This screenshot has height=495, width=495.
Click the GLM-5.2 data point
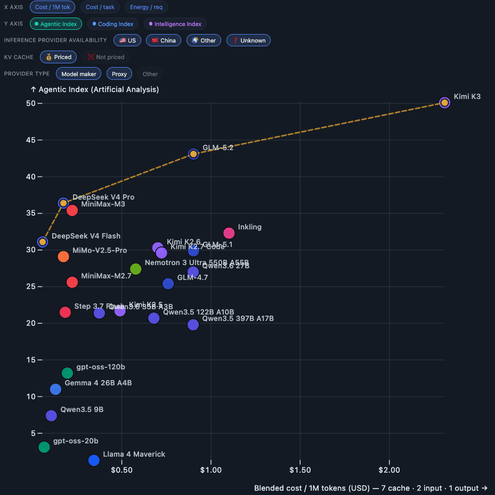click(193, 154)
